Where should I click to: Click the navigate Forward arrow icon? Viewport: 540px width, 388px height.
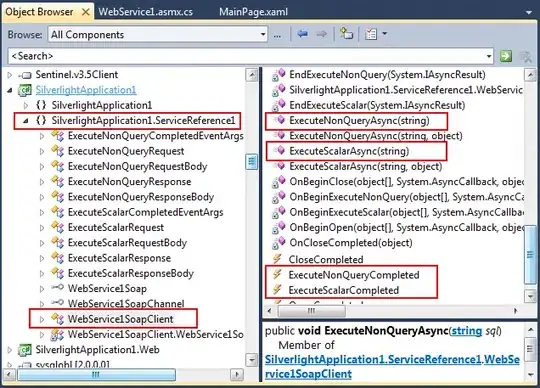pyautogui.click(x=322, y=34)
